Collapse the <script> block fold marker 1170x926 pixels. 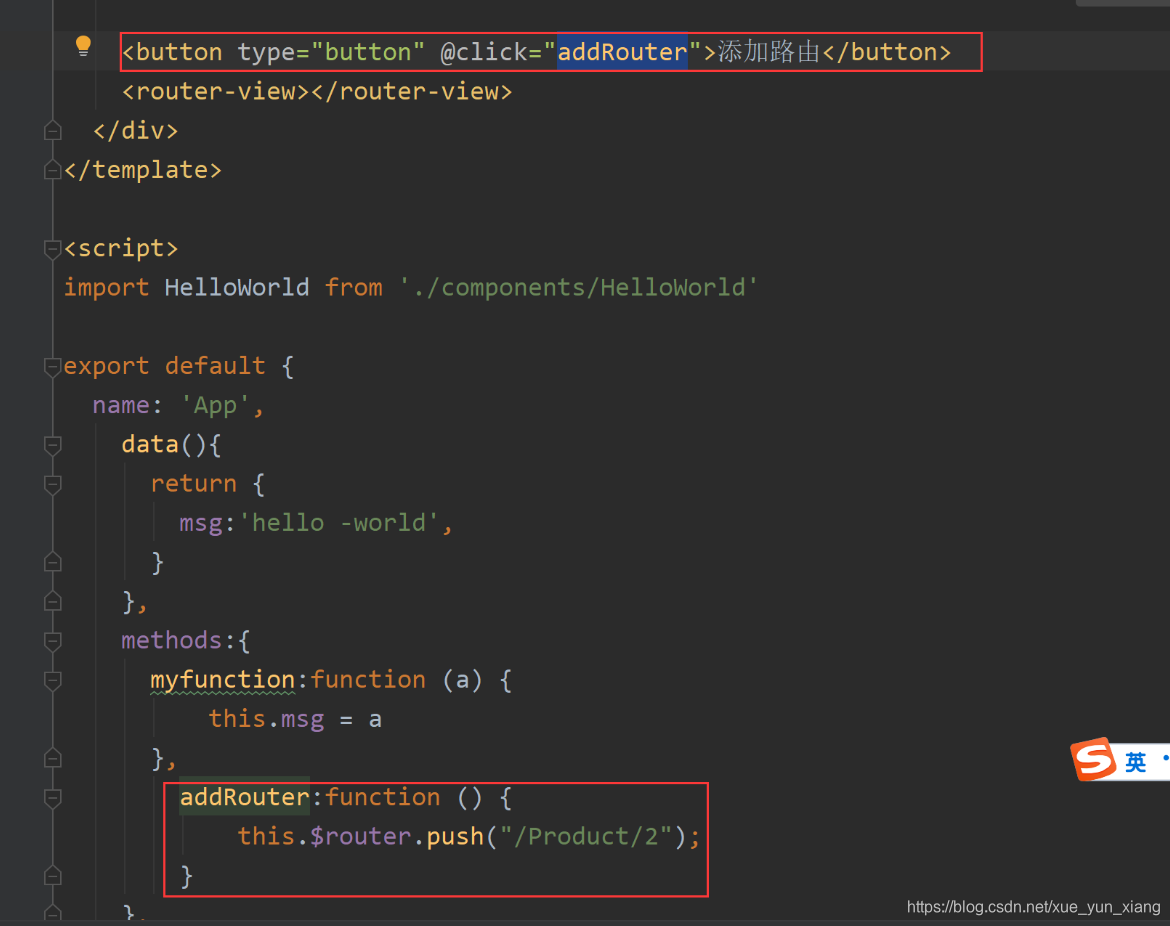click(x=52, y=248)
